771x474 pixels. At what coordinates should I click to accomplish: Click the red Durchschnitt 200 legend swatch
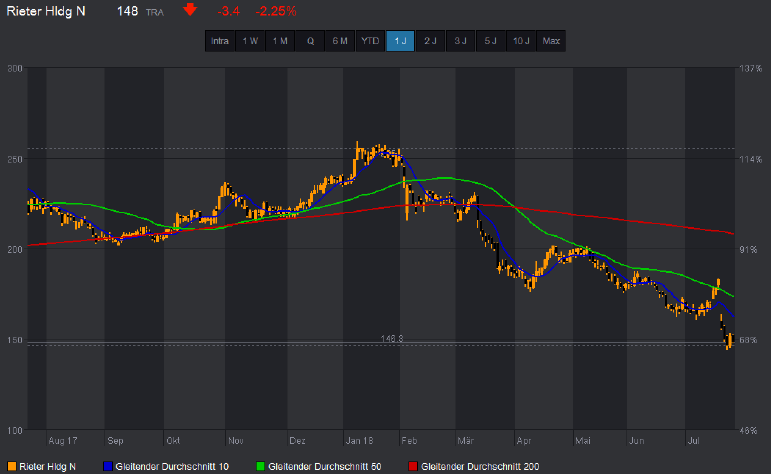(x=414, y=466)
